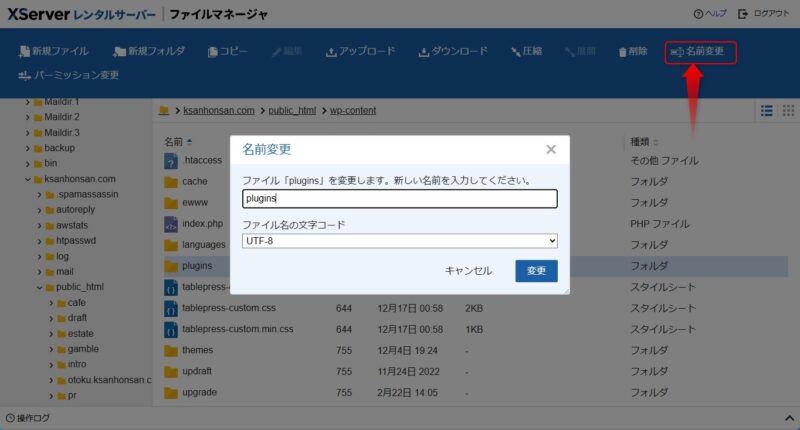
Task: Expand the backup folder in tree
Action: (x=28, y=148)
